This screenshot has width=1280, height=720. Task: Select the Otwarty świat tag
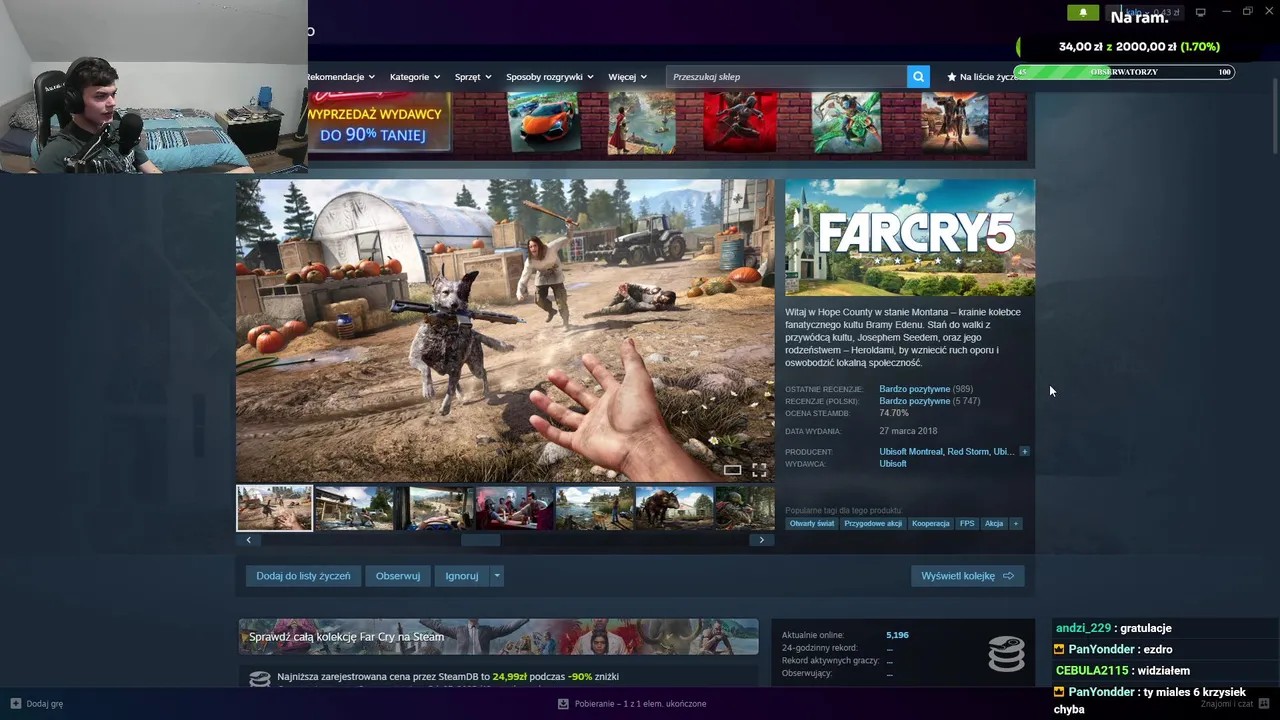click(x=811, y=524)
